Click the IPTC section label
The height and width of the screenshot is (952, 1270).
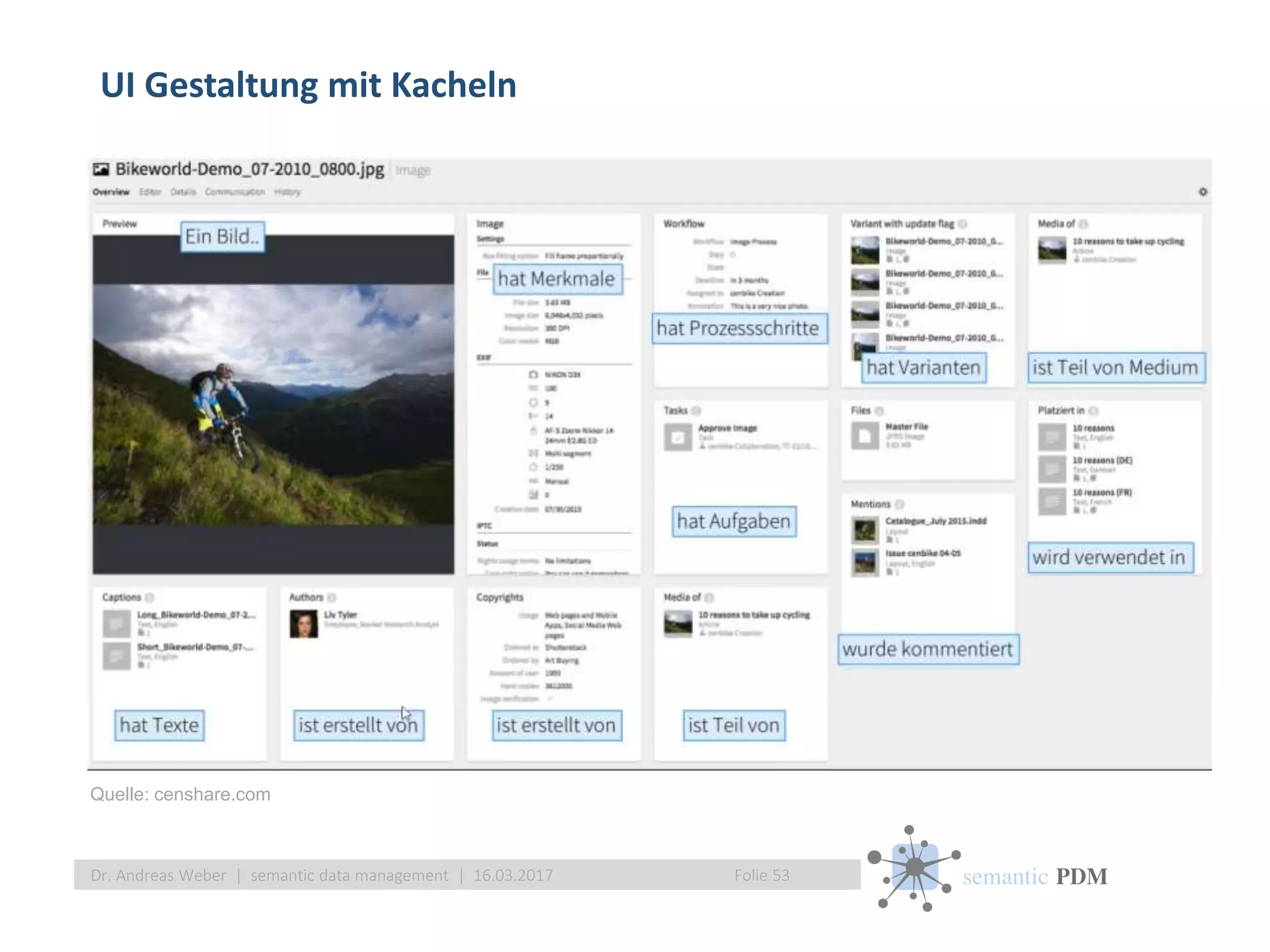pyautogui.click(x=484, y=526)
